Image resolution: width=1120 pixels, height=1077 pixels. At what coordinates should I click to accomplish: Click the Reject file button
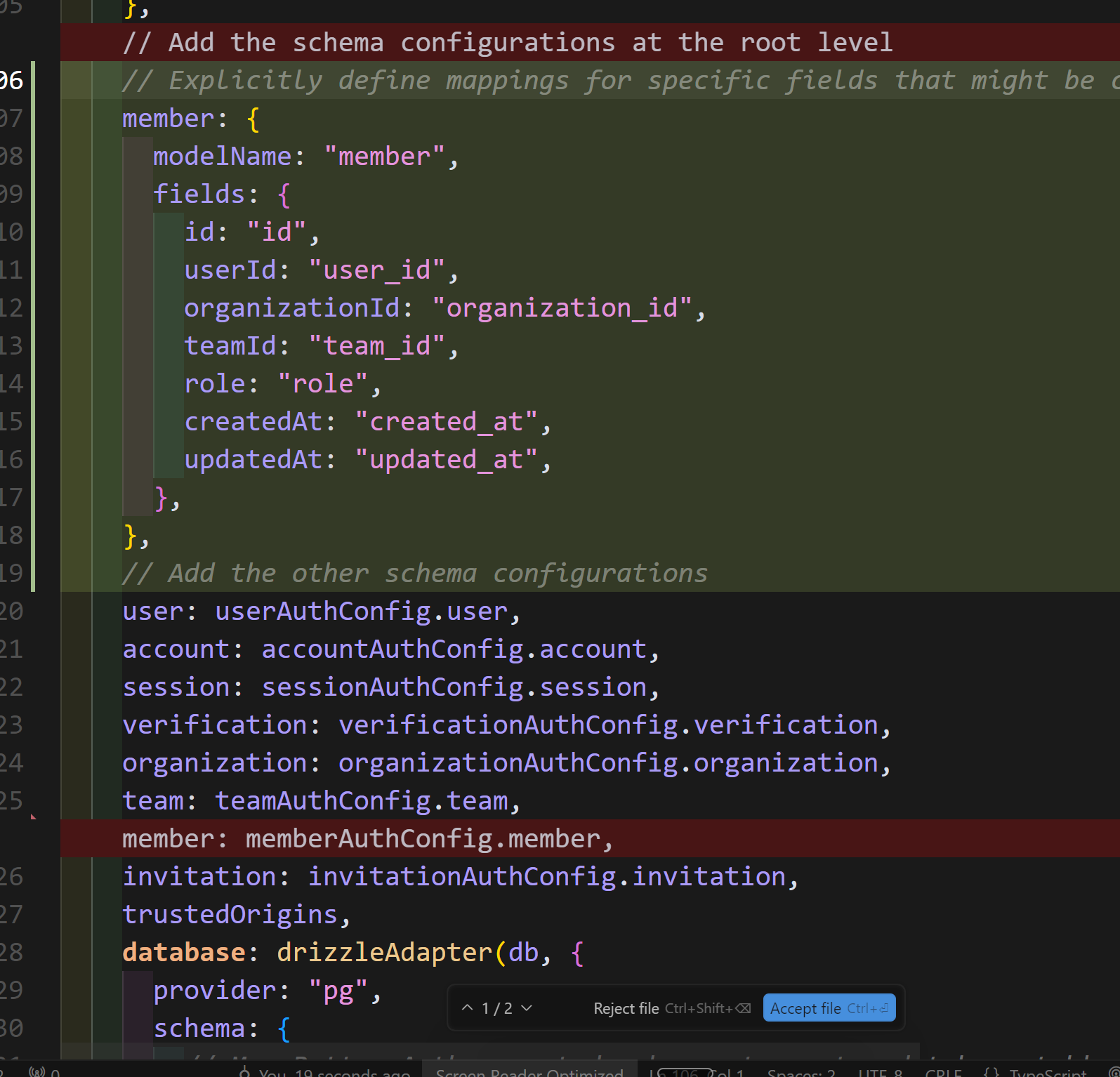[672, 1008]
